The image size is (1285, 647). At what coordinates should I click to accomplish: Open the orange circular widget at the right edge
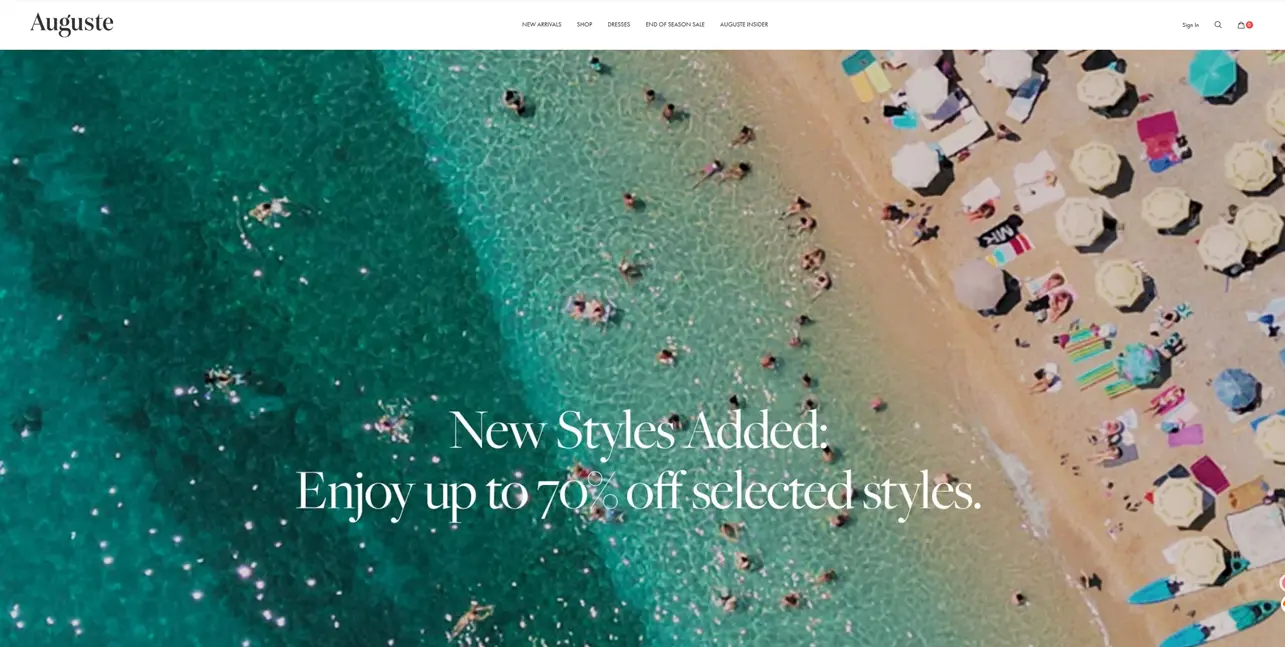[1283, 604]
